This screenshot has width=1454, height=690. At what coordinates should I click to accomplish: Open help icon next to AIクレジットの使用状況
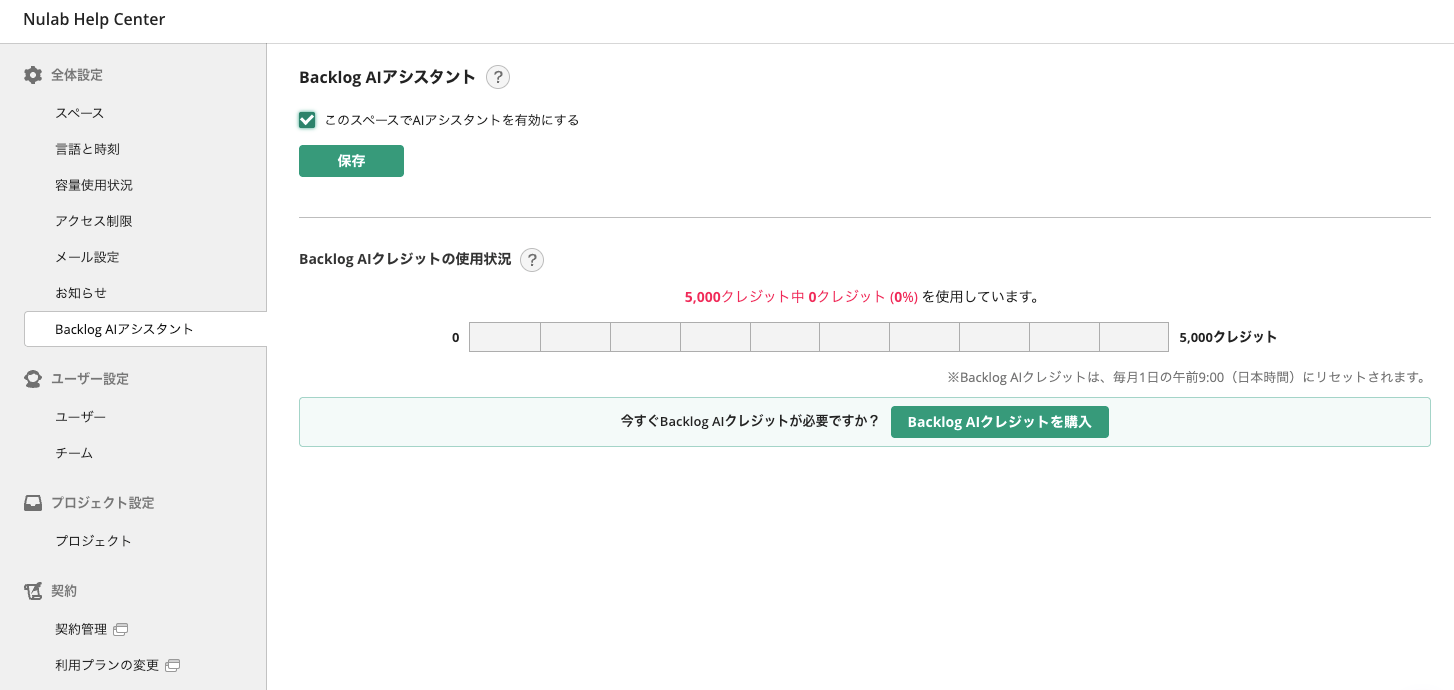532,260
